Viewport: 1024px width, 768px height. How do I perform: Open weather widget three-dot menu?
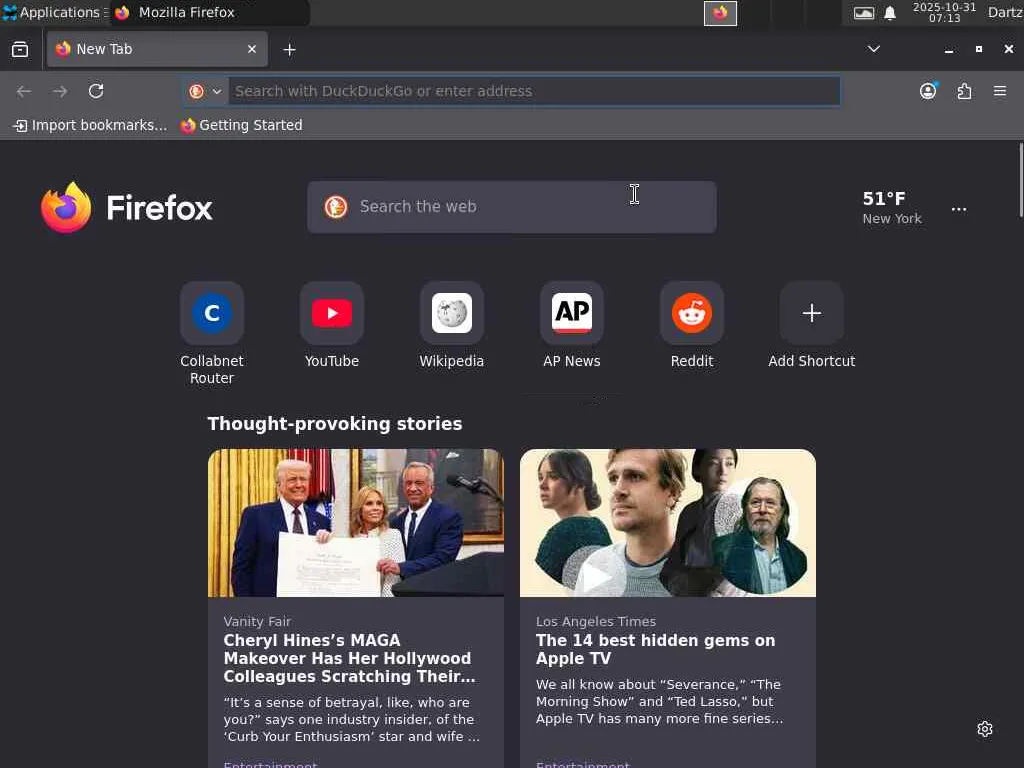pos(959,209)
